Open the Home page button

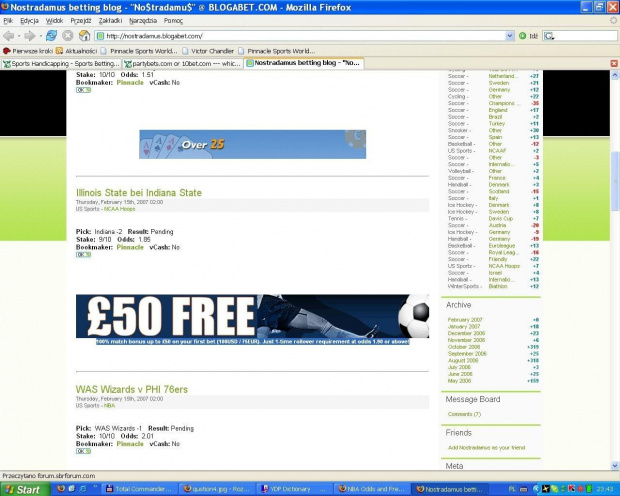tap(84, 36)
